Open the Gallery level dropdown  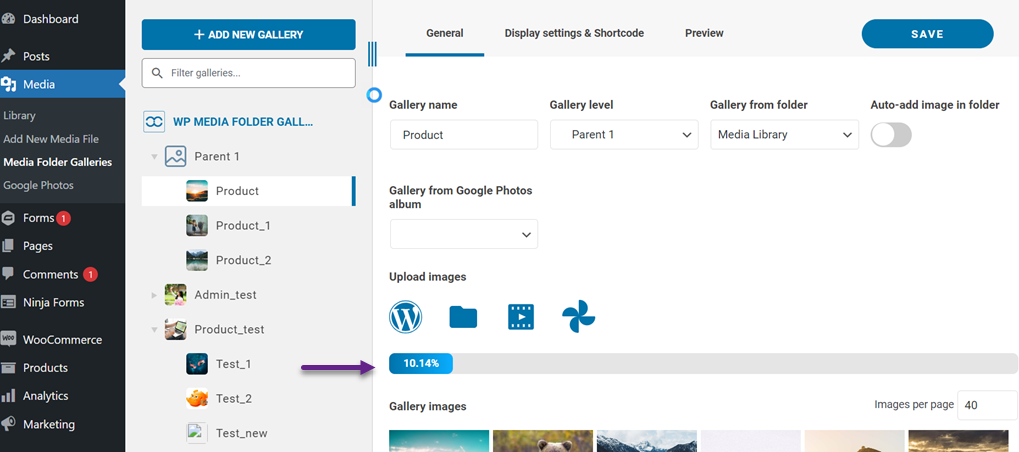[624, 135]
